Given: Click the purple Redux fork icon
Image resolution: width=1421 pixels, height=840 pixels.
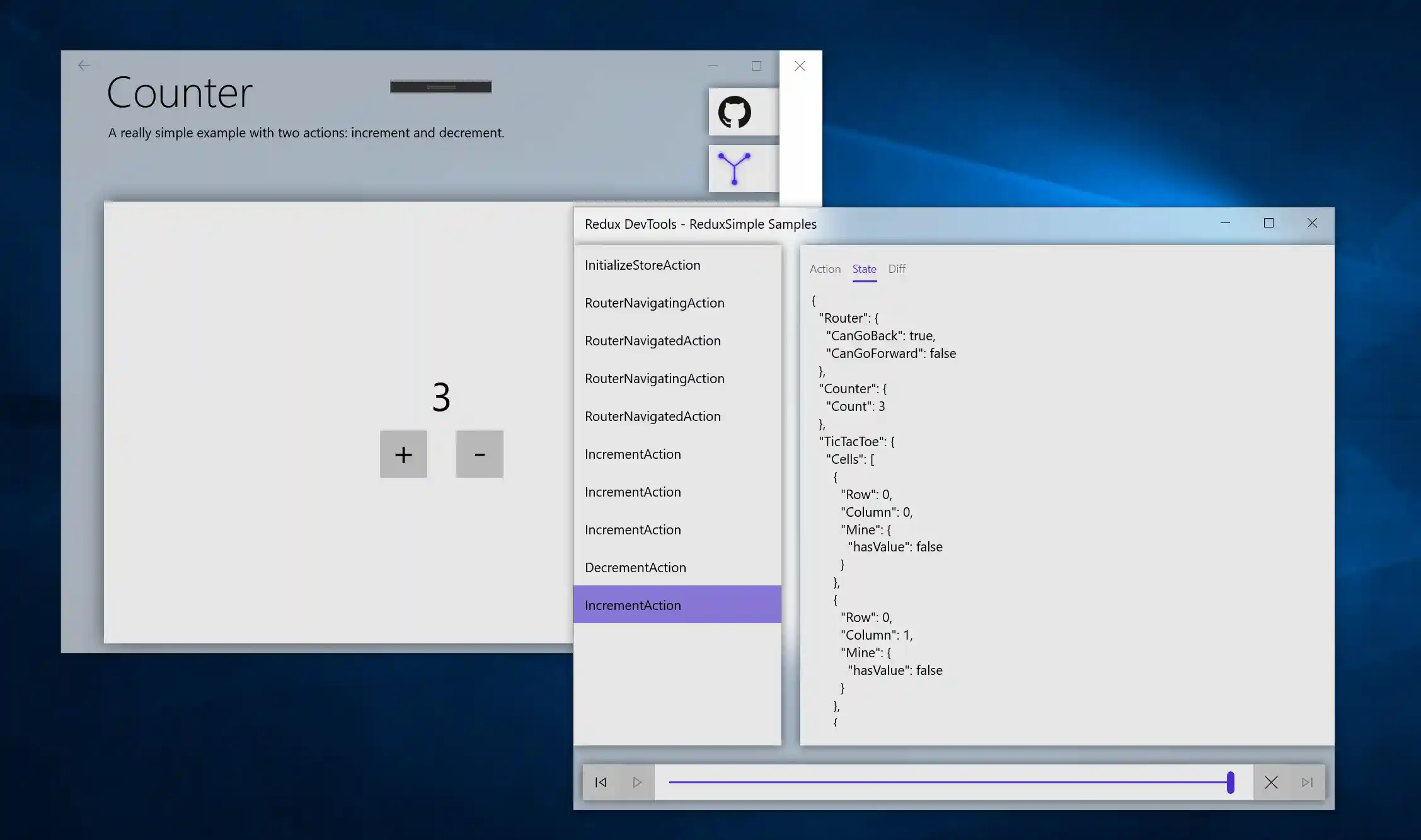Looking at the screenshot, I should (734, 168).
